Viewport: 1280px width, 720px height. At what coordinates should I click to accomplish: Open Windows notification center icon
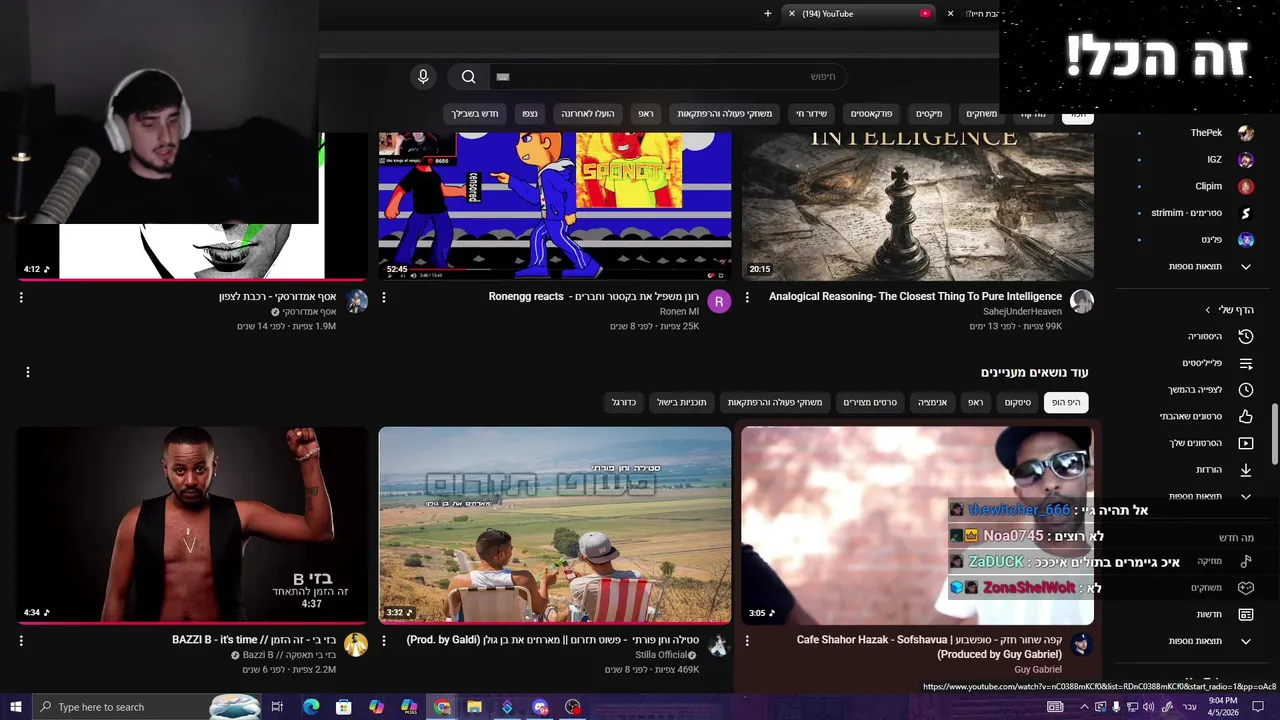[x=1258, y=707]
